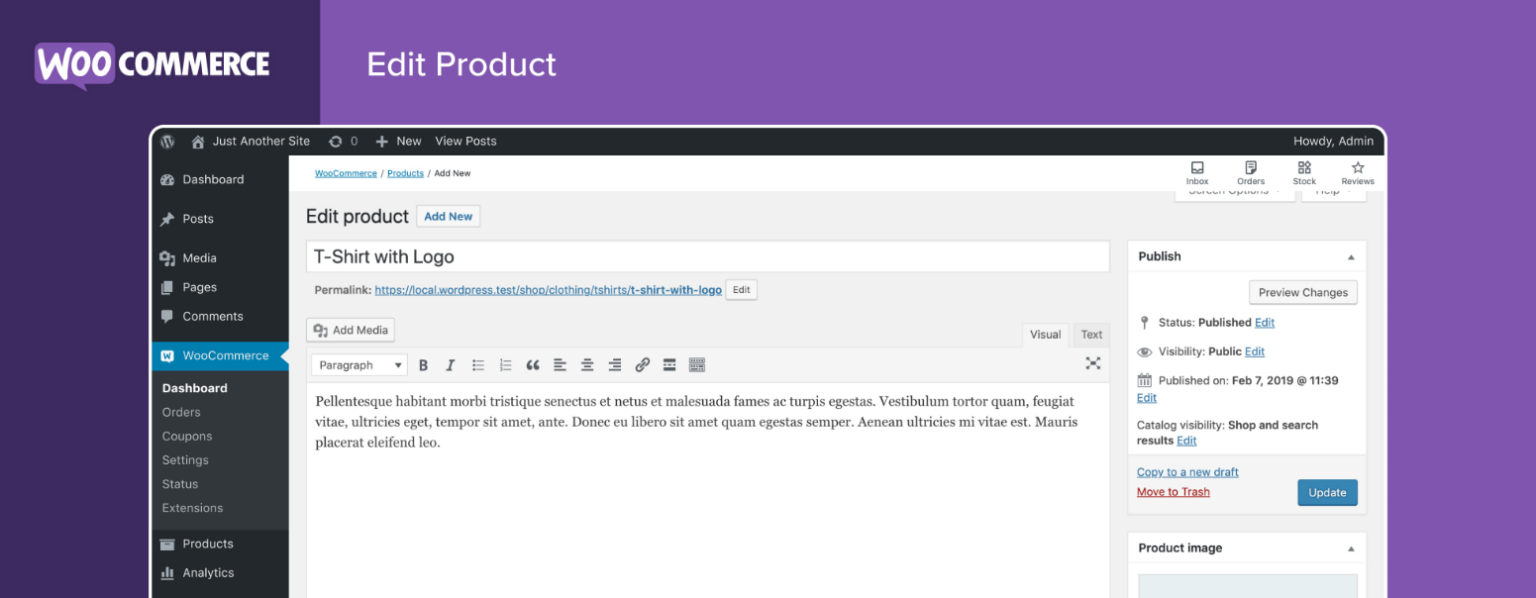Insert a bulleted list
The height and width of the screenshot is (598, 1536).
(477, 364)
